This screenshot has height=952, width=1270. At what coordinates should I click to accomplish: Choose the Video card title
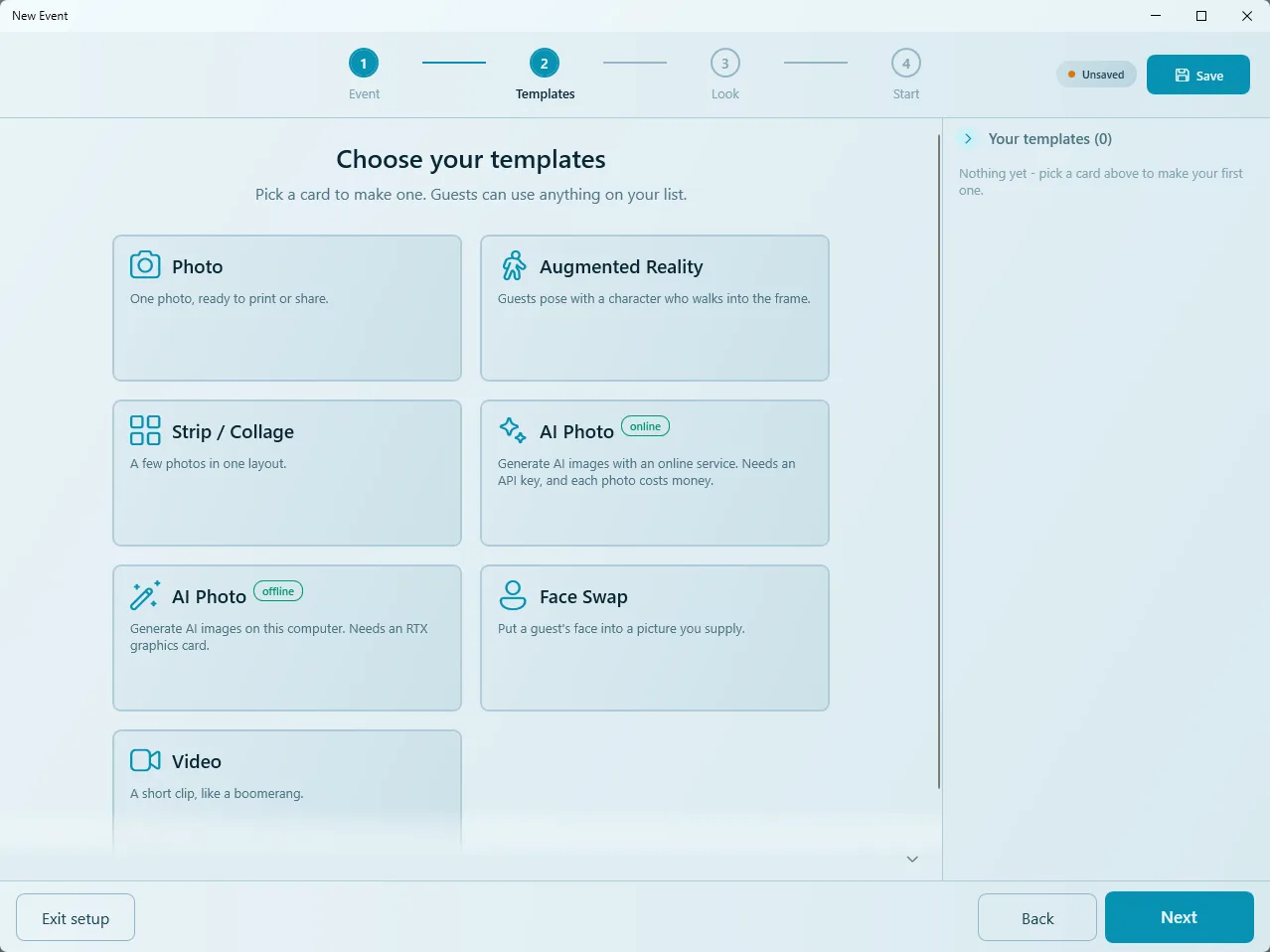click(x=197, y=761)
